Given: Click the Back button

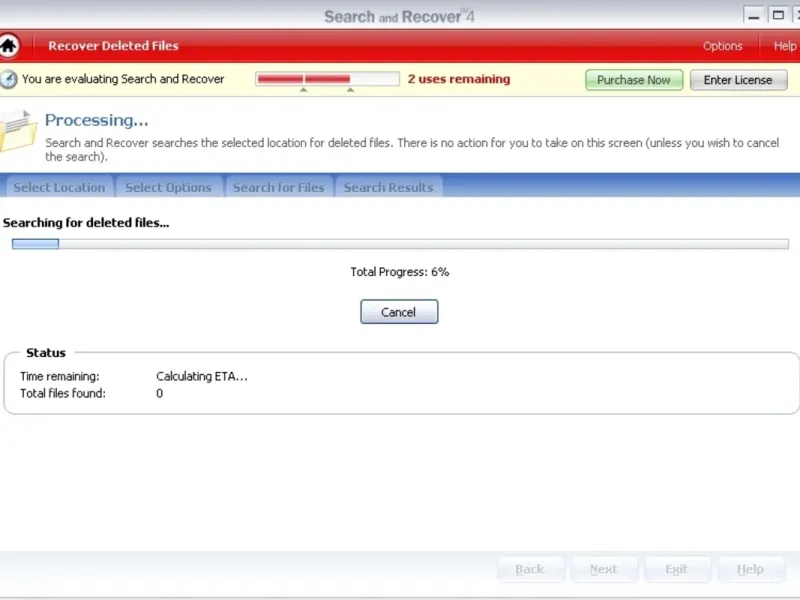Looking at the screenshot, I should 531,569.
